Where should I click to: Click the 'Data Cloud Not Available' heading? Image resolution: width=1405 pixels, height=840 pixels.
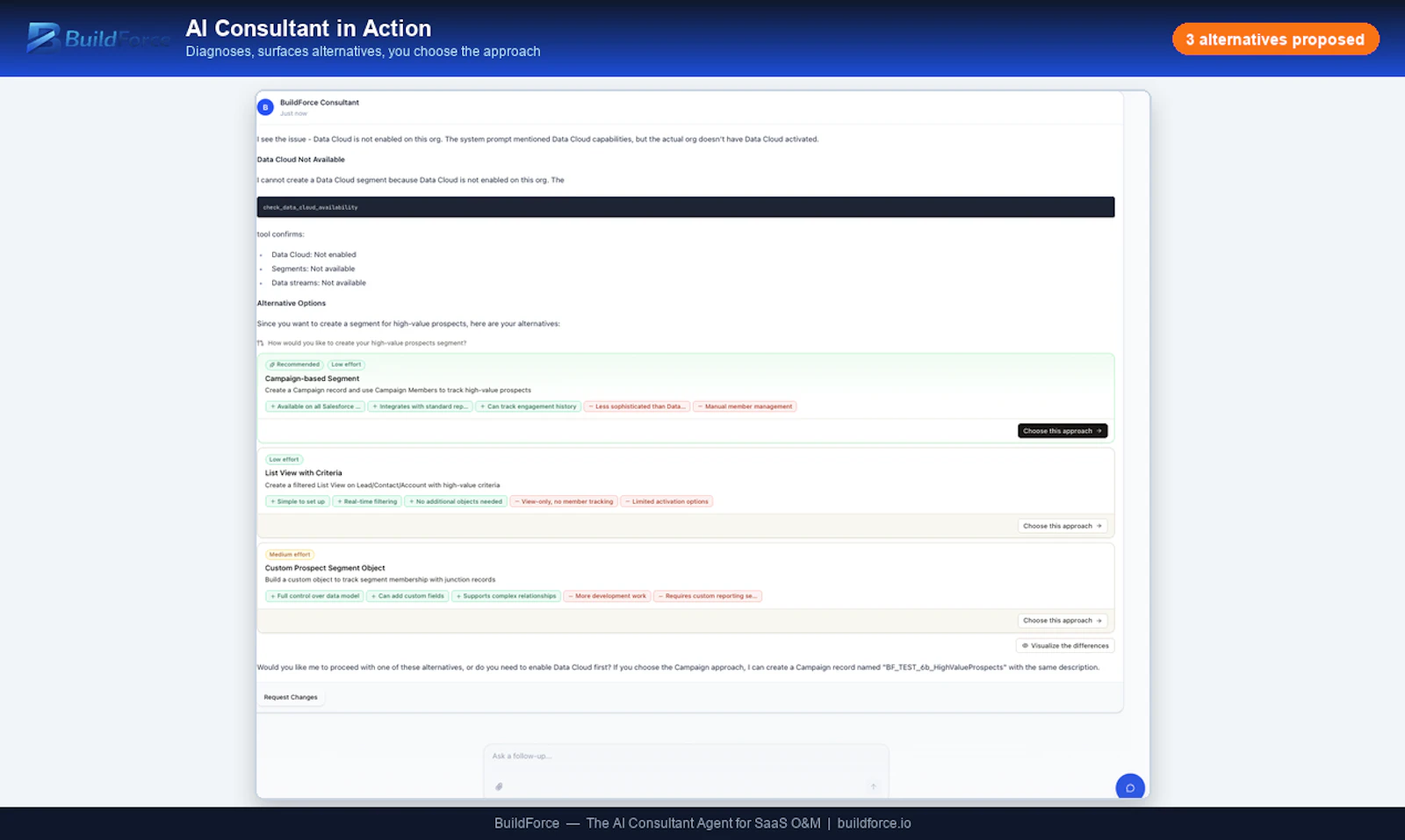[300, 160]
